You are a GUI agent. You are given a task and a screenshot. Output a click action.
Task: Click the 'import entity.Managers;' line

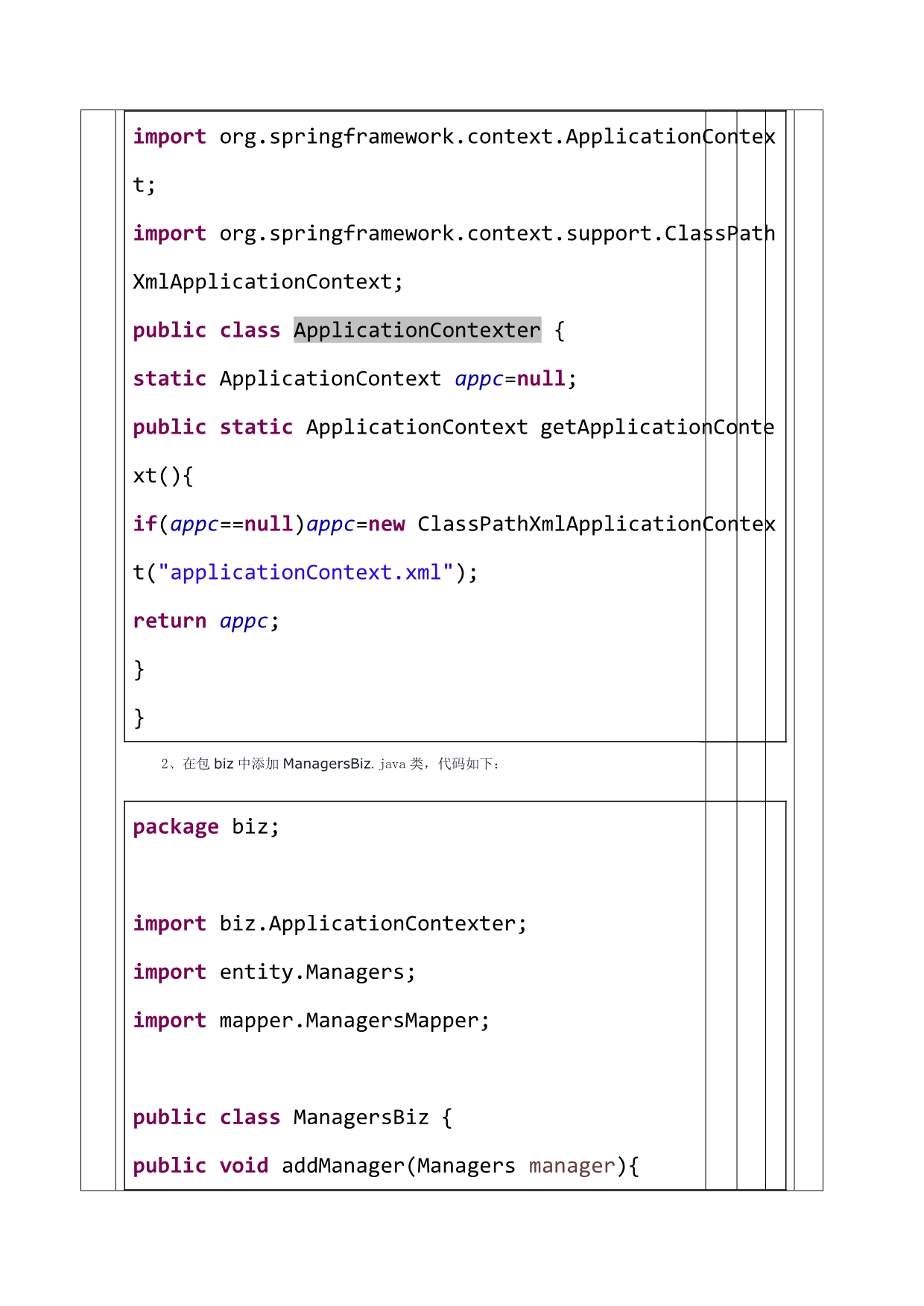(273, 972)
